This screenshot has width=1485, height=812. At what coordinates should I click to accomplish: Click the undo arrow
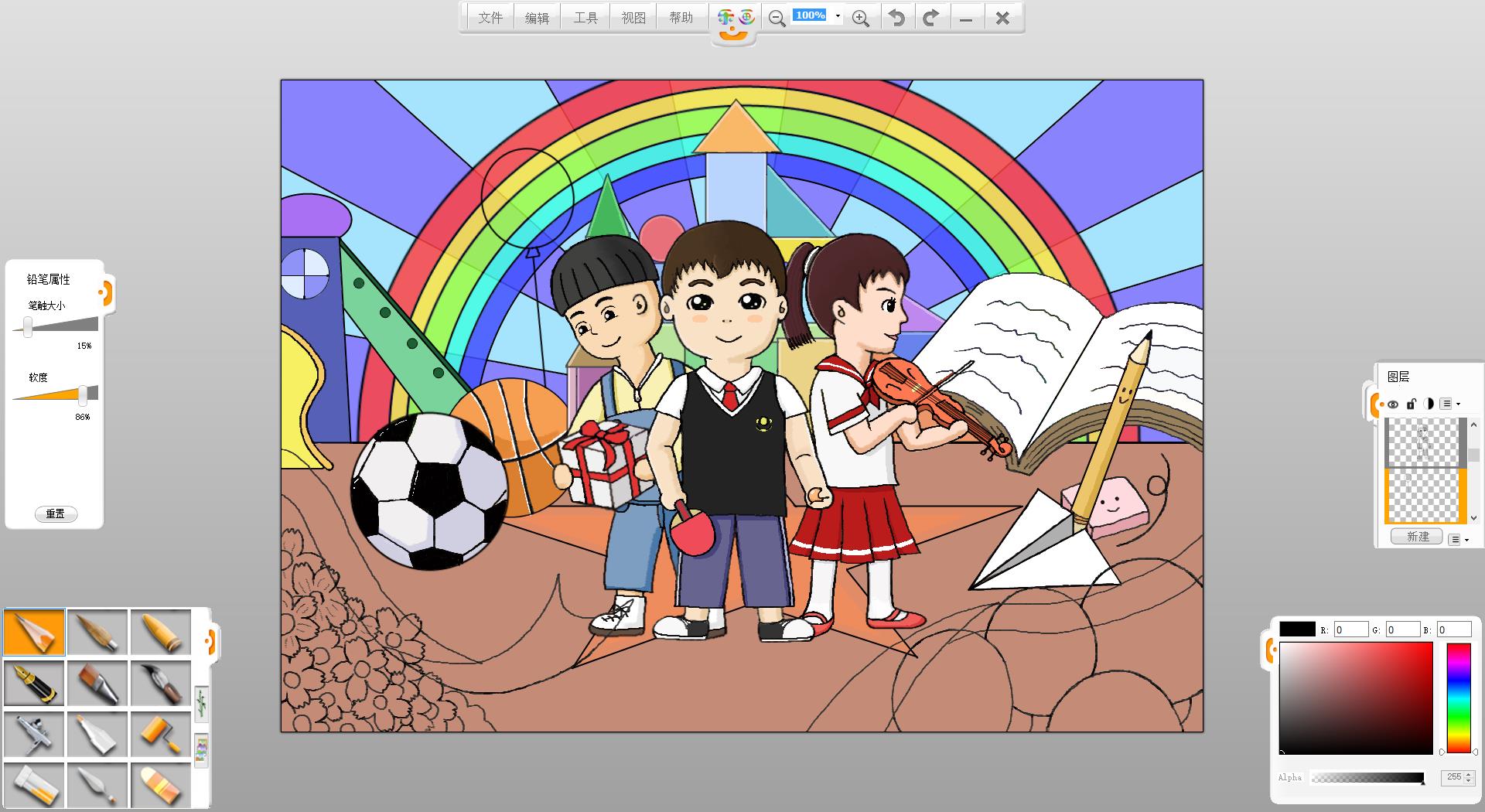click(896, 18)
